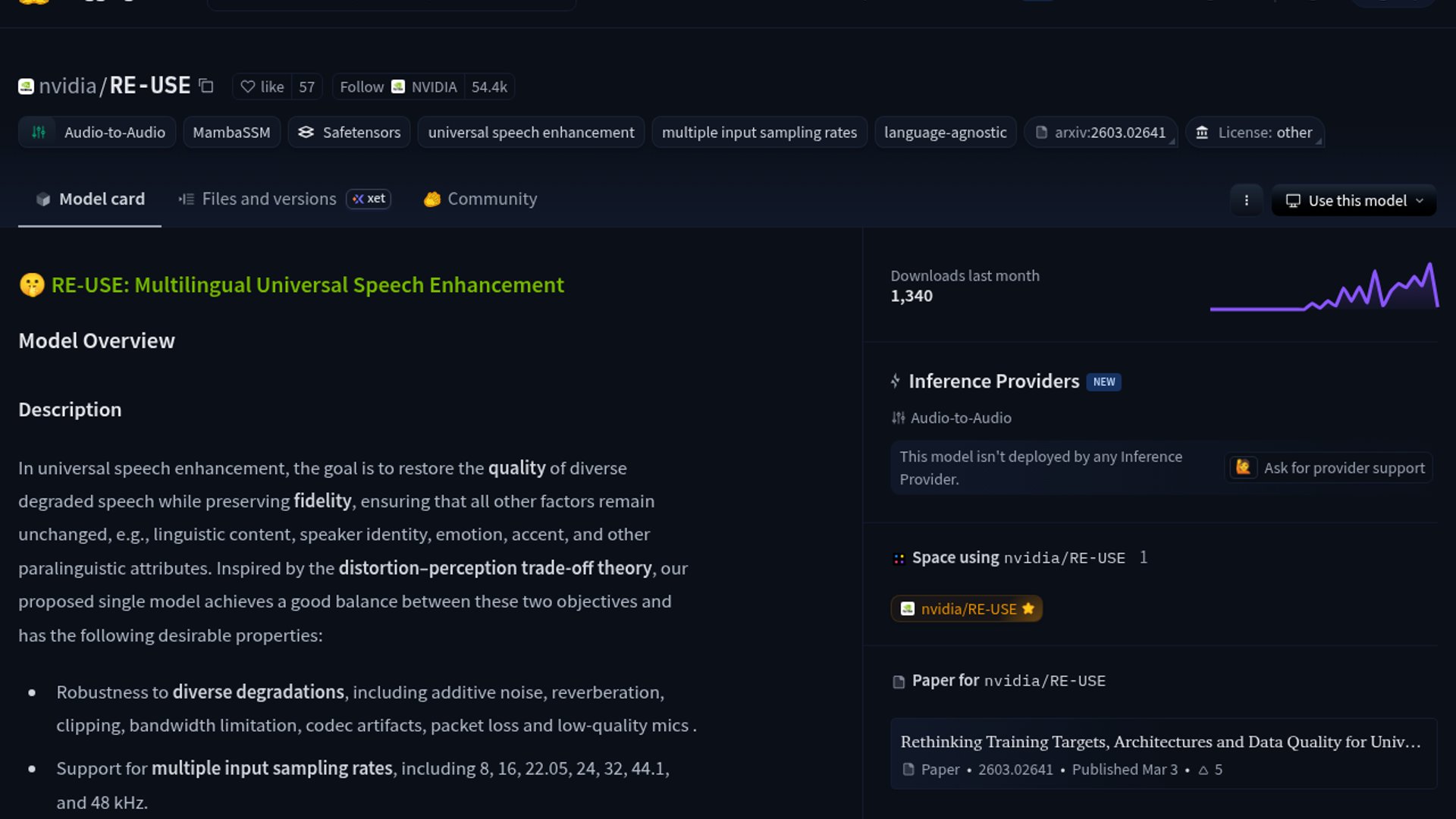Copy model name with the copy icon

pos(206,86)
